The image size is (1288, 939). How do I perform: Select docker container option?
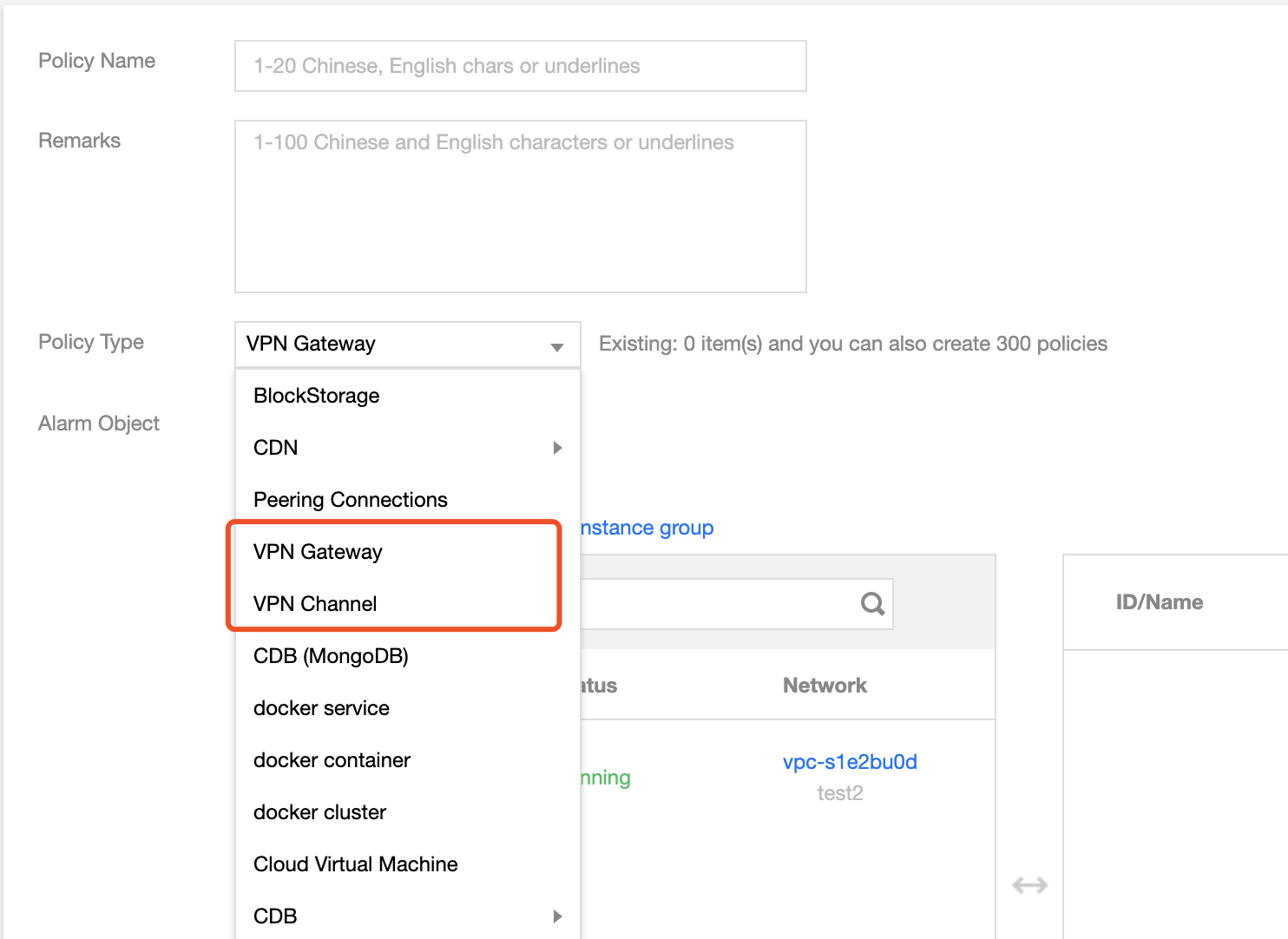pyautogui.click(x=332, y=760)
